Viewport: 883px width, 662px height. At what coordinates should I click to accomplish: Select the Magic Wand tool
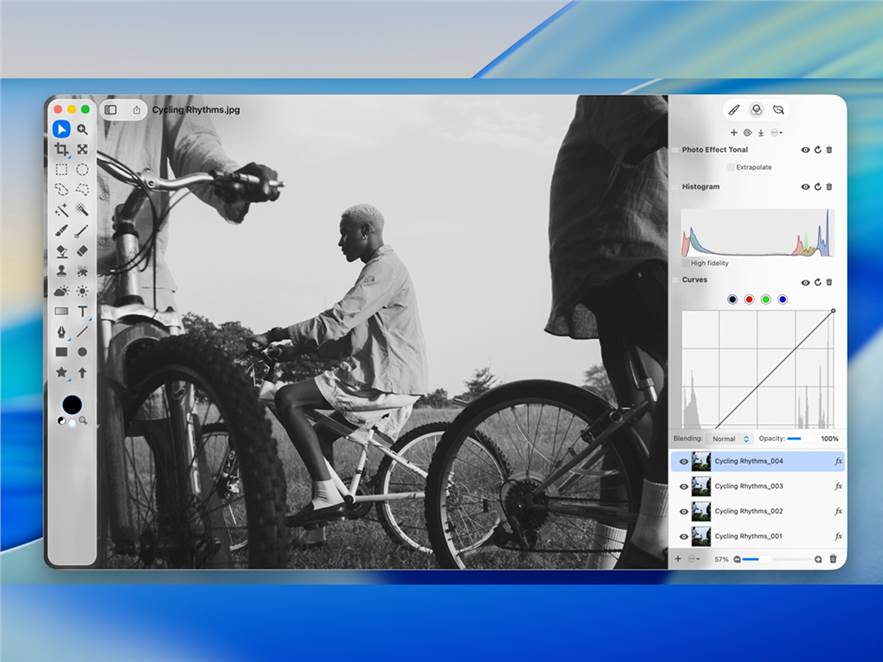62,210
